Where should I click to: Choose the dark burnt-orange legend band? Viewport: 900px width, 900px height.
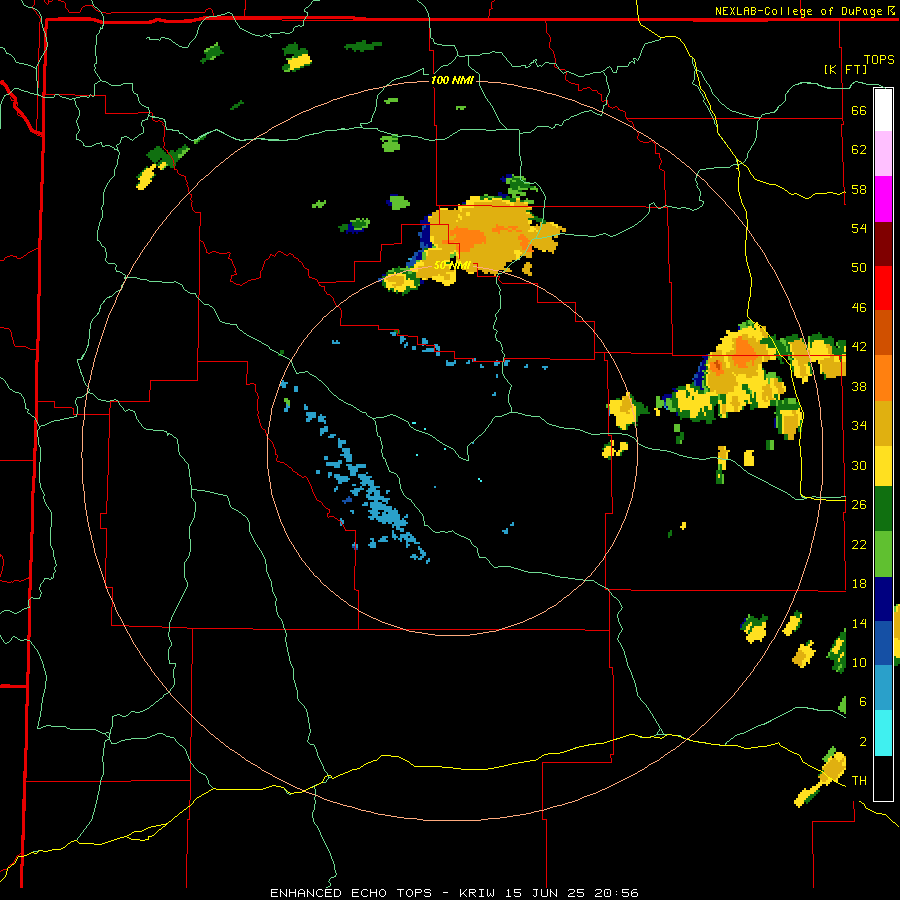coord(883,332)
